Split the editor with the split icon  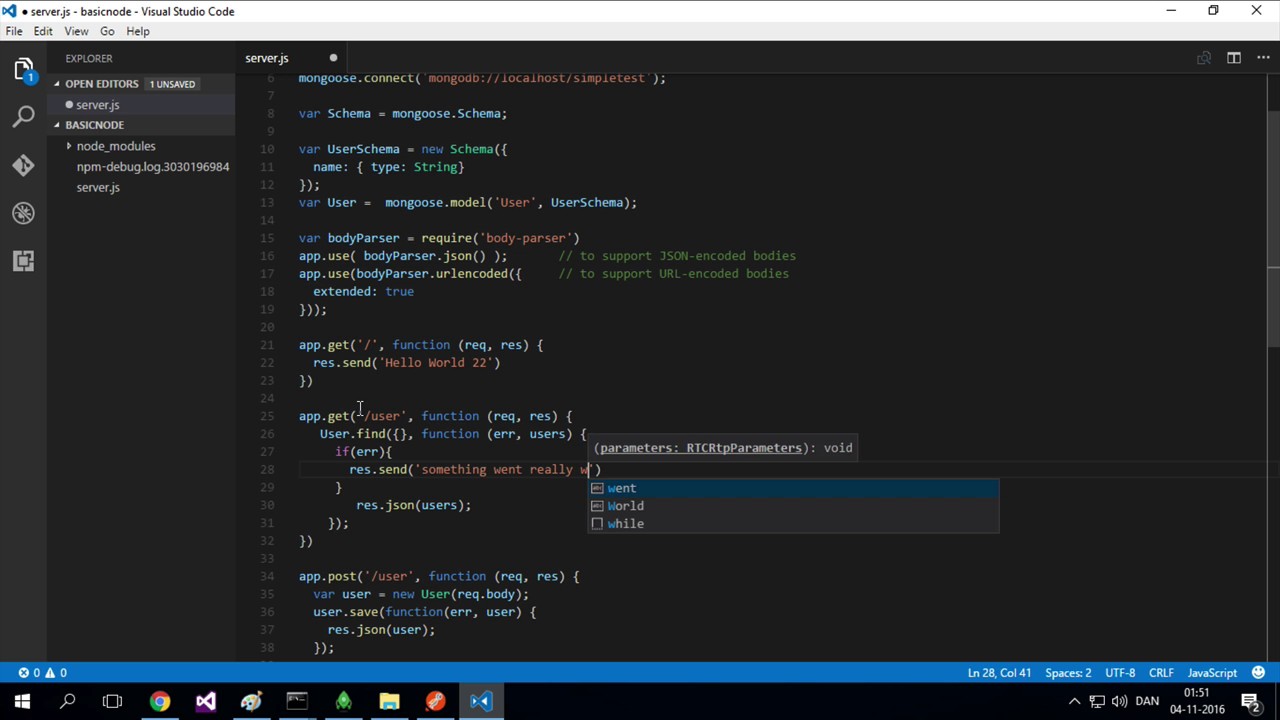pos(1234,58)
